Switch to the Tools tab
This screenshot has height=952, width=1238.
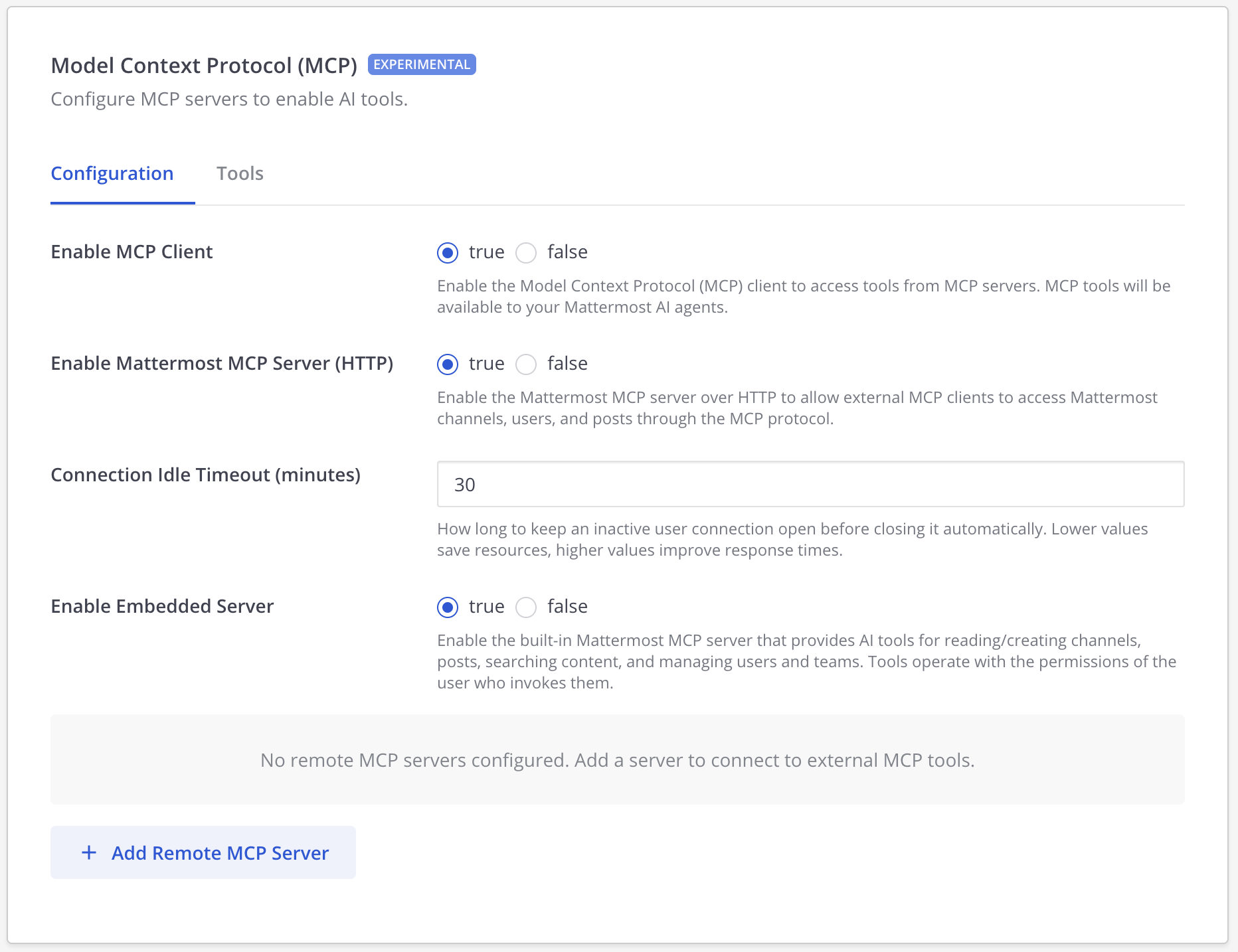pos(240,173)
